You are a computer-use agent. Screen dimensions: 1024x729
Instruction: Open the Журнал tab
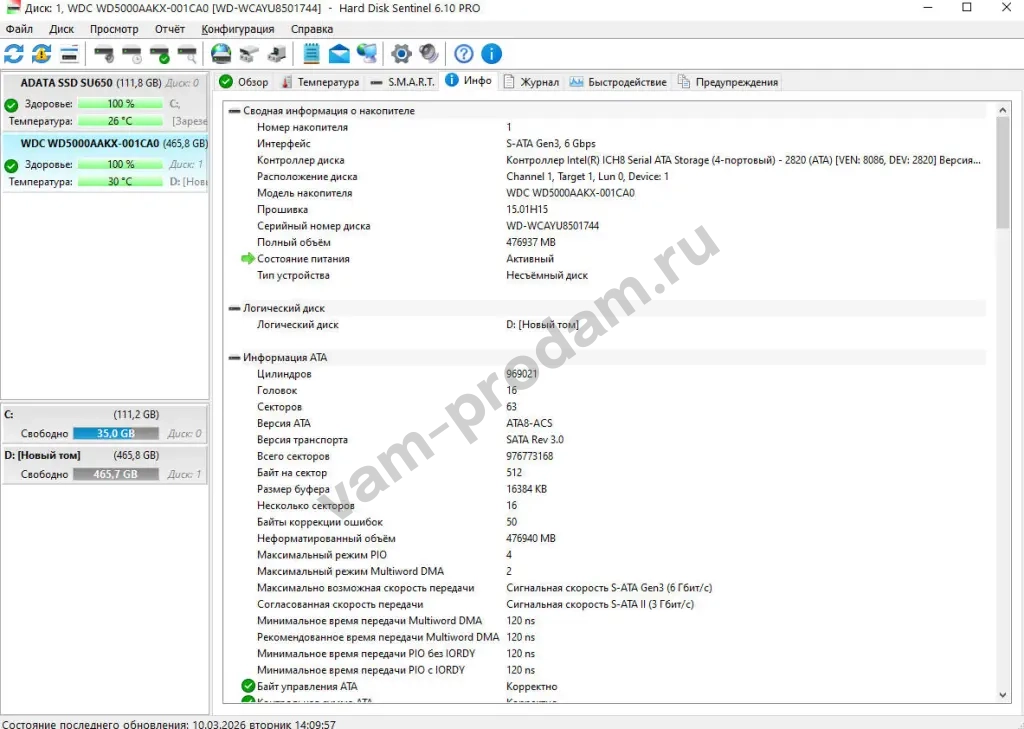(x=531, y=82)
